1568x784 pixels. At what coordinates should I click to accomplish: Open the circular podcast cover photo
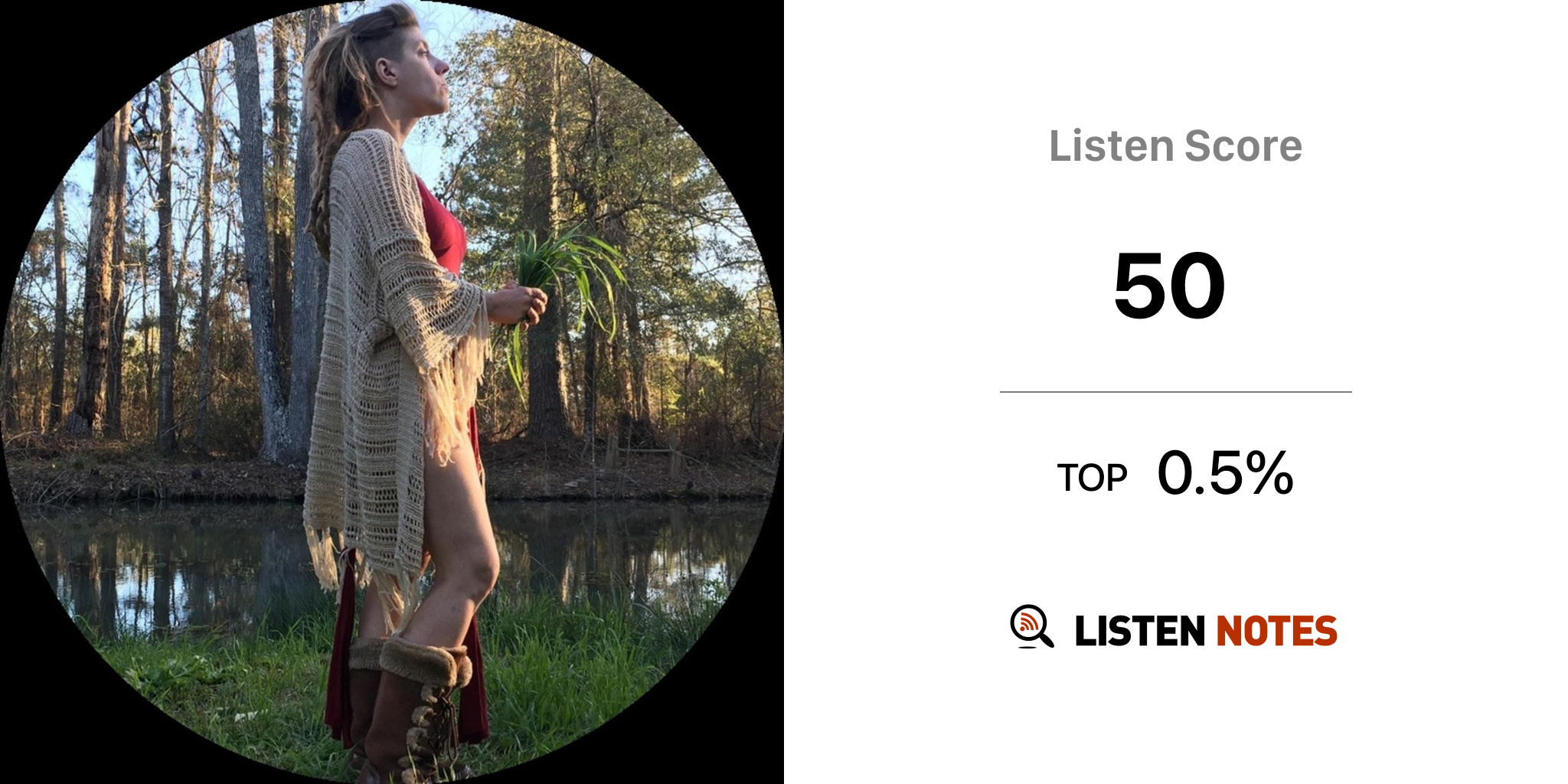392,392
